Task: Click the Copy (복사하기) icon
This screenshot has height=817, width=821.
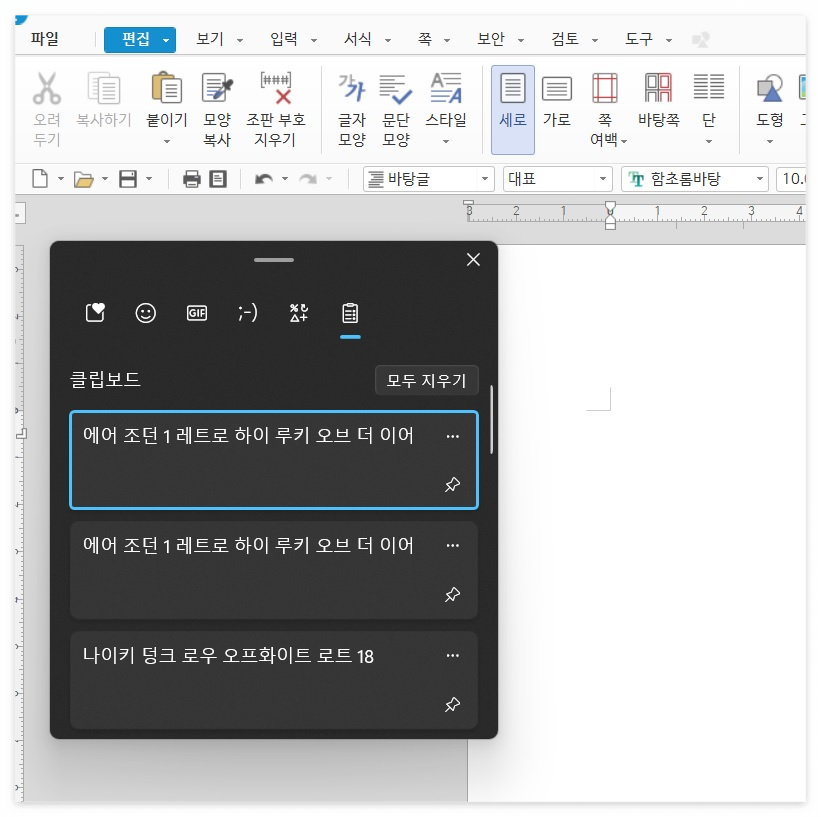Action: (104, 88)
